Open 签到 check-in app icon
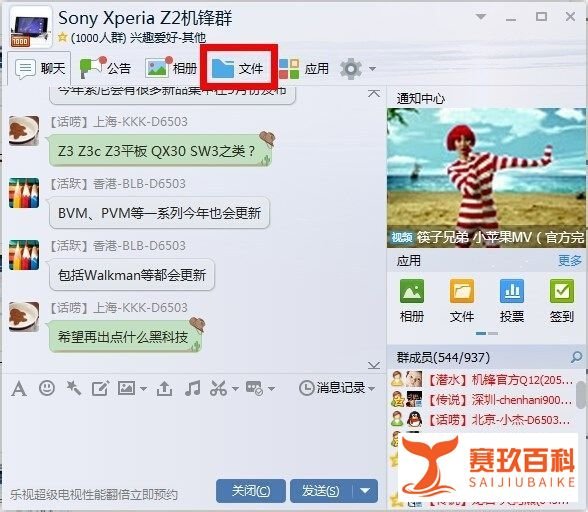Image resolution: width=588 pixels, height=512 pixels. point(561,301)
